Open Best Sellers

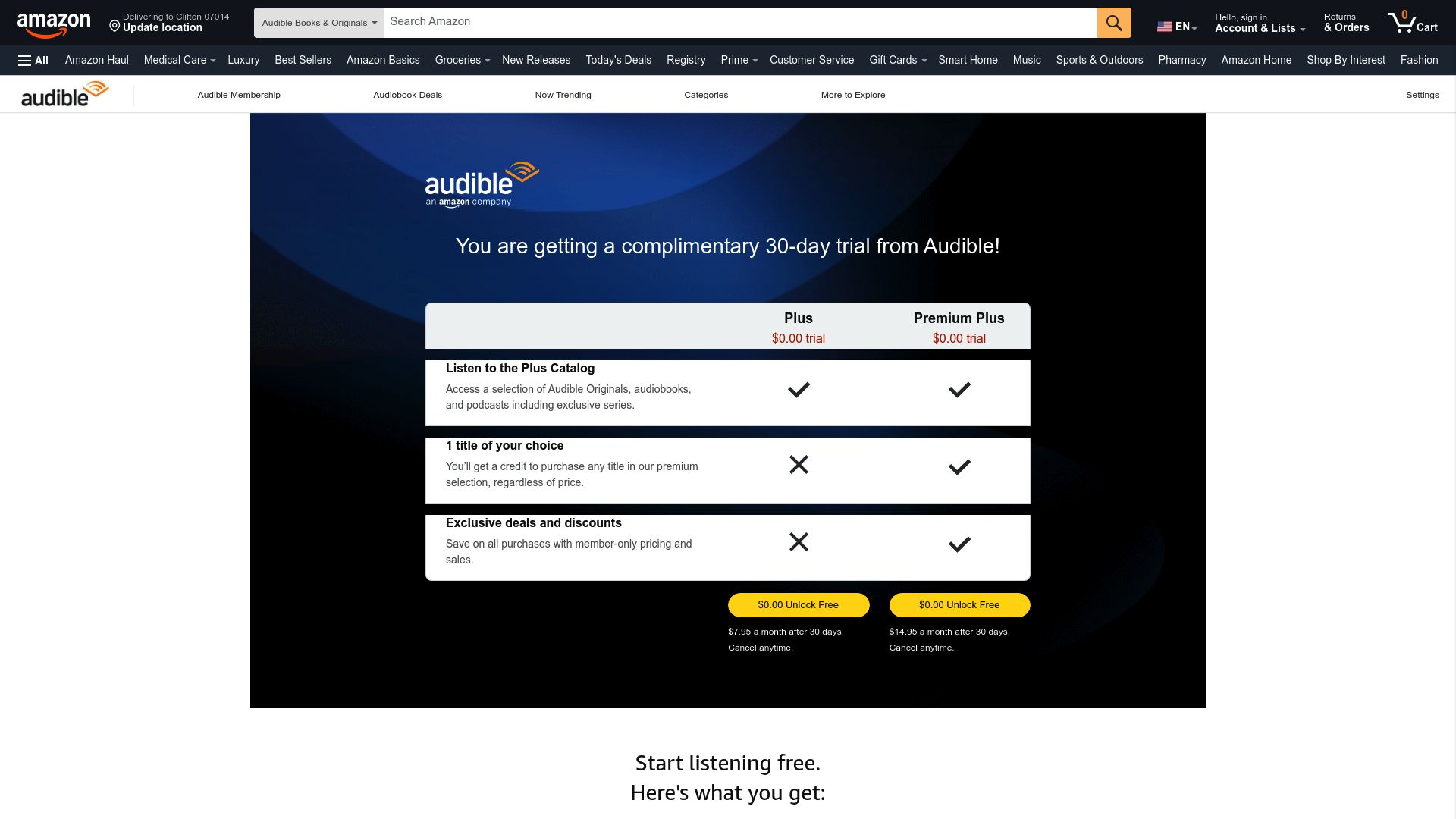(x=303, y=60)
